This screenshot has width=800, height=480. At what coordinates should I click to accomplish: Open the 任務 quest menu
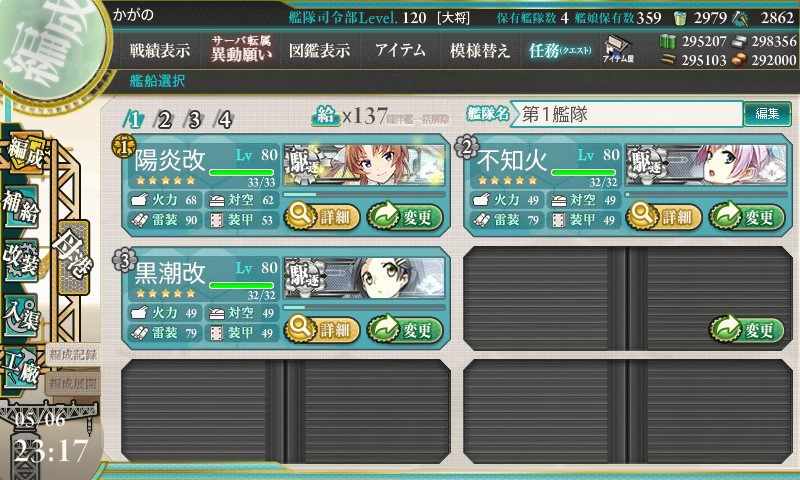point(560,50)
